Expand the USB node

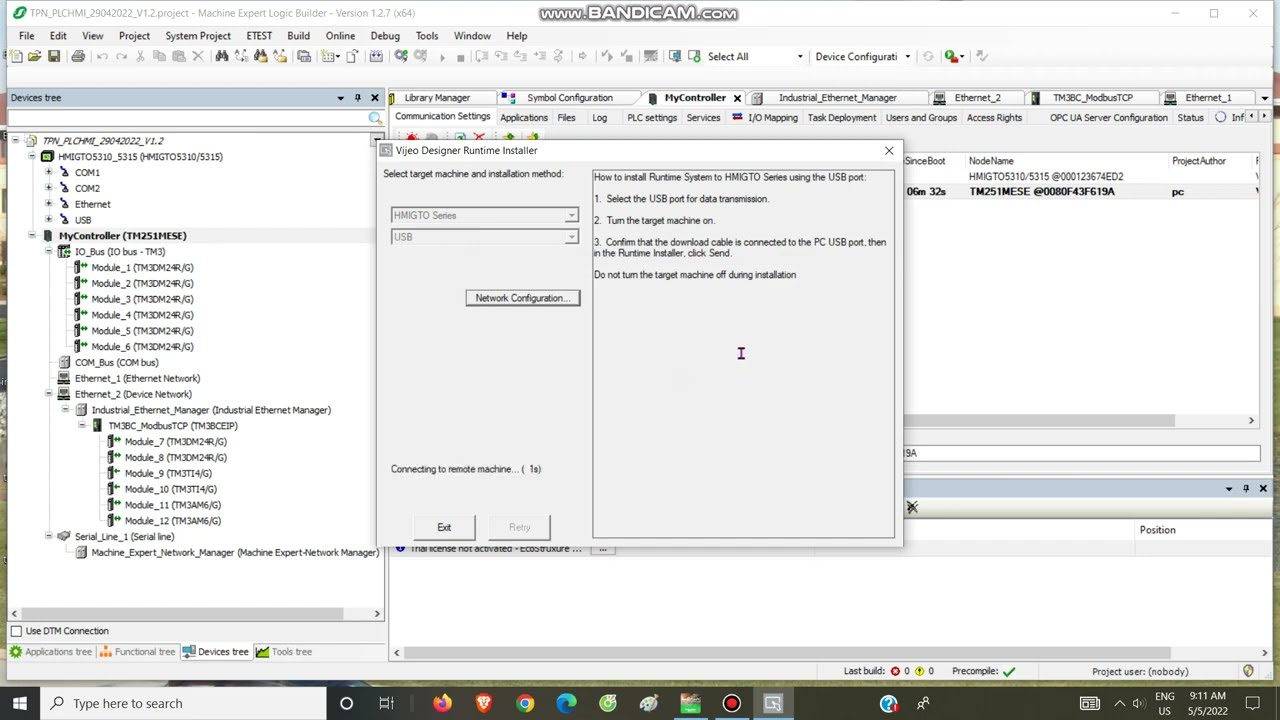[48, 220]
